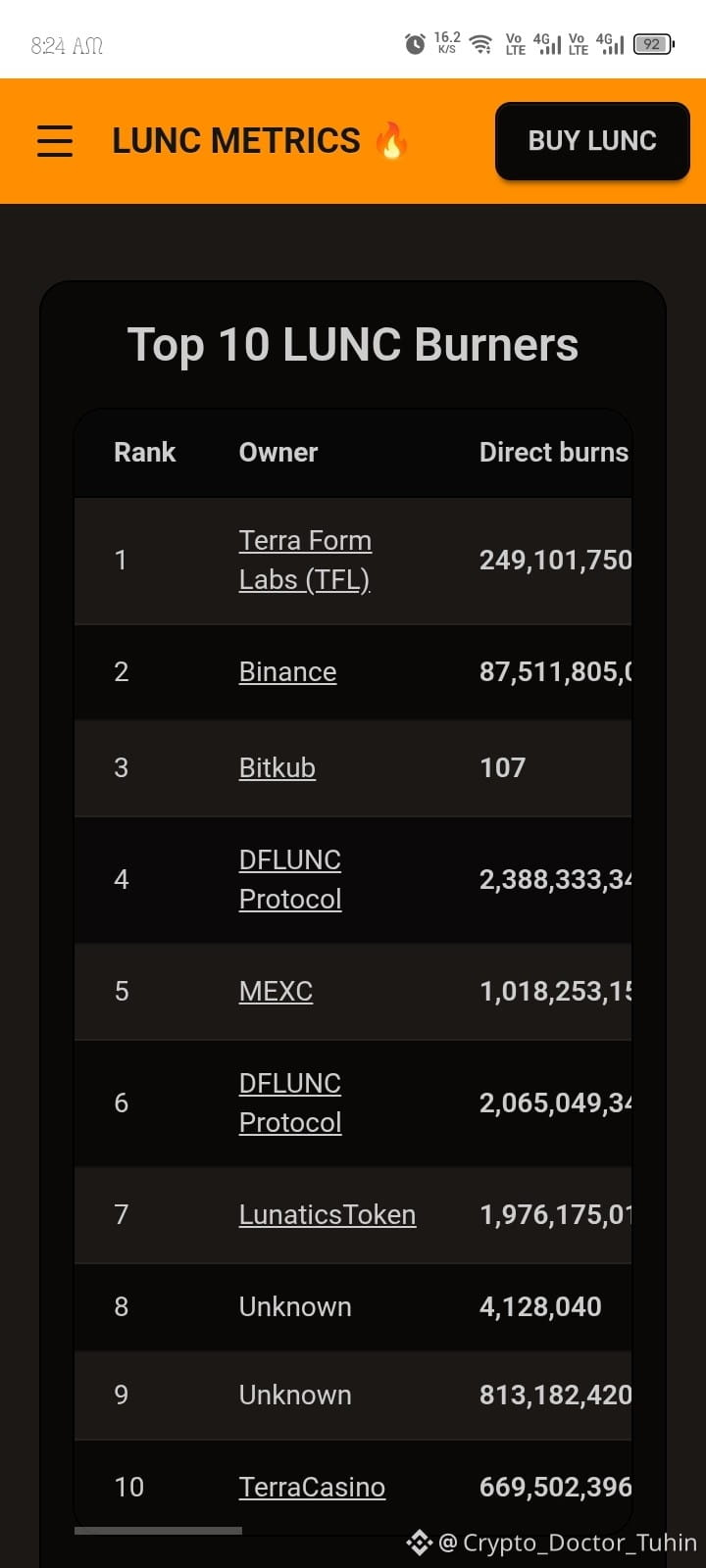Tap the Wi-Fi status bar icon

click(x=480, y=44)
